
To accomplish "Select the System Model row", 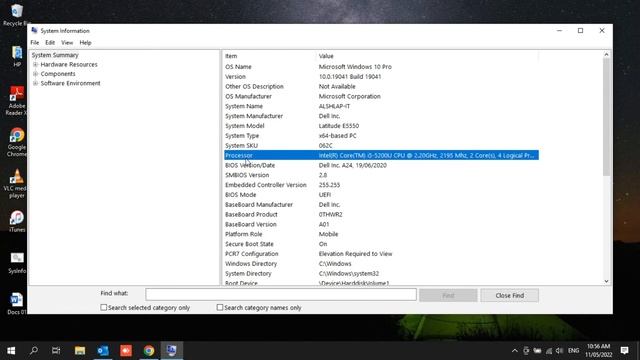I will (381, 126).
